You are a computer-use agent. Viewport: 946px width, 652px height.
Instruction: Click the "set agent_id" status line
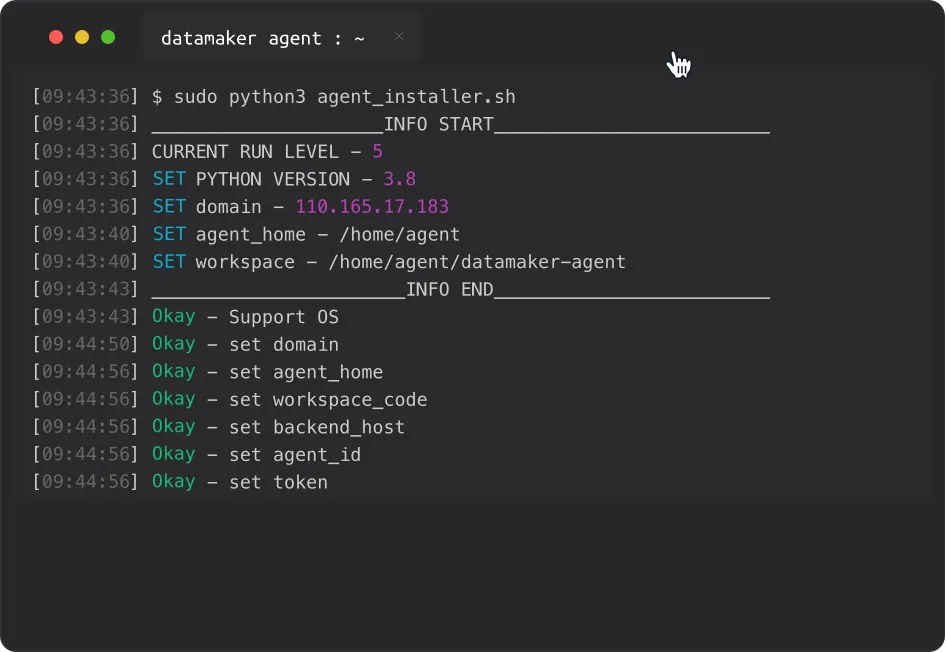(256, 455)
